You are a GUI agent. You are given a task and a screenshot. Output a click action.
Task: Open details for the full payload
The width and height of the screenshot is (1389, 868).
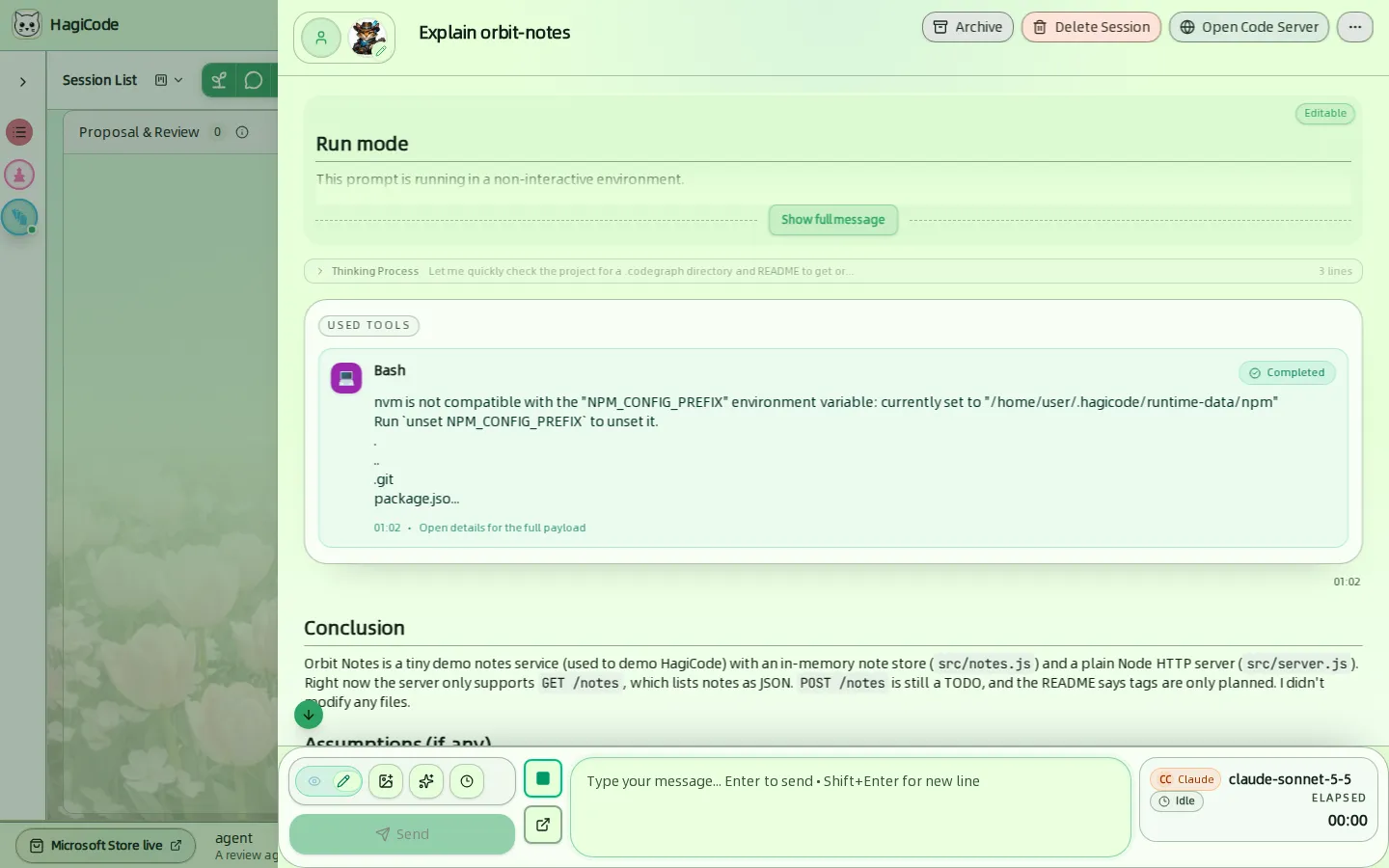click(502, 528)
